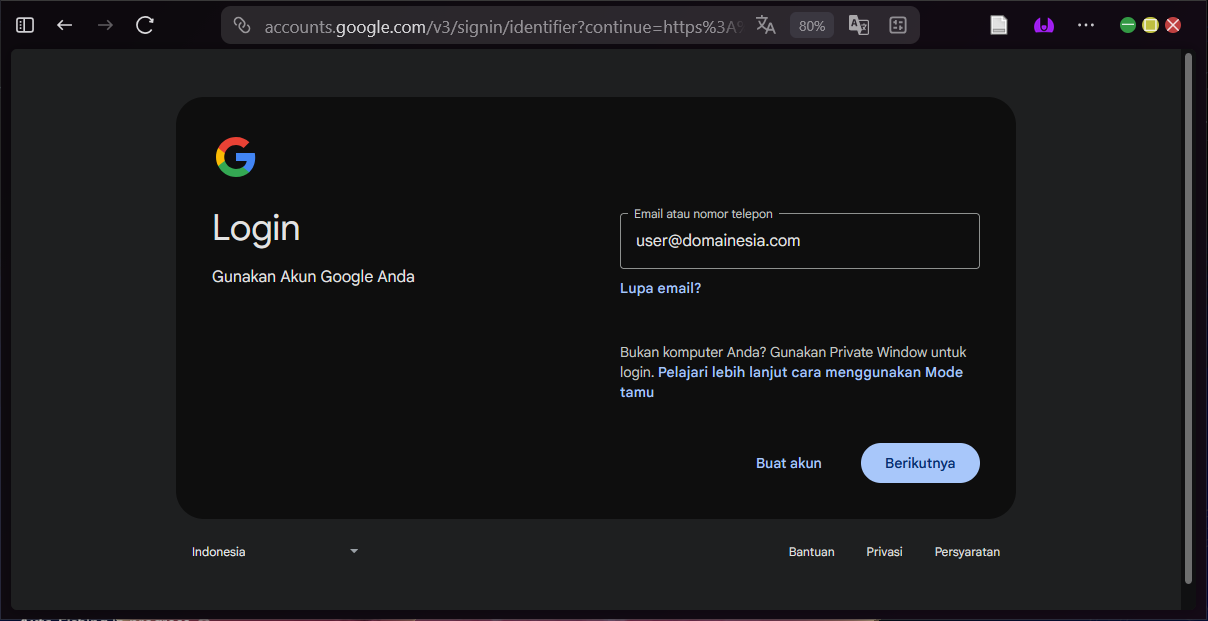The image size is (1208, 621).
Task: Click the Bantuan menu item
Action: click(811, 551)
